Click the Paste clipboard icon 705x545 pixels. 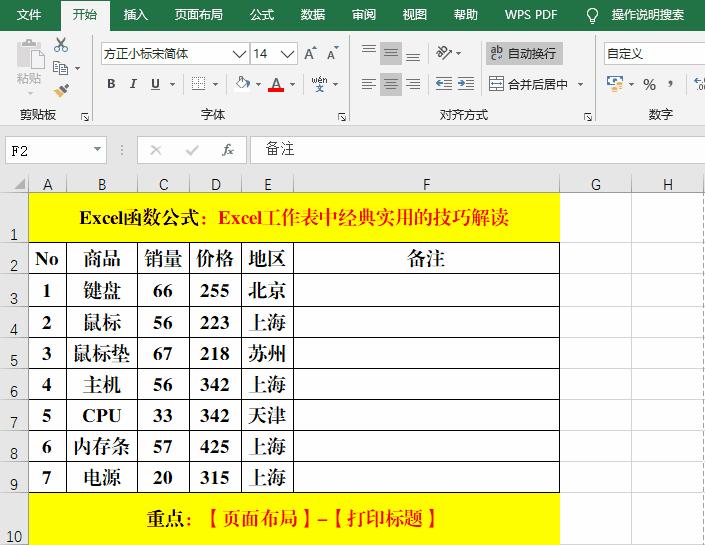tap(30, 55)
